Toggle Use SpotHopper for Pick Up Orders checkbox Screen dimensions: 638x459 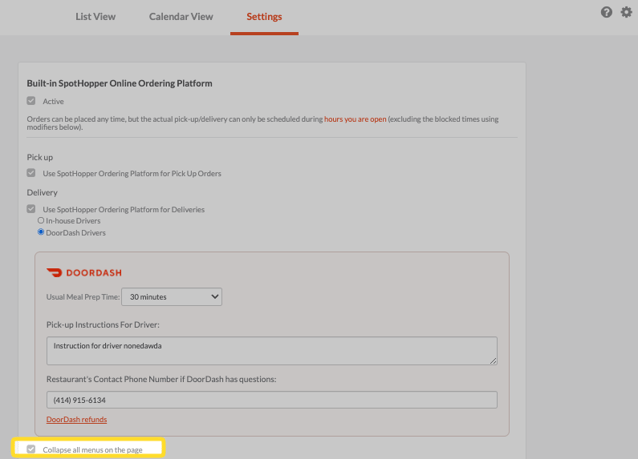[x=31, y=173]
